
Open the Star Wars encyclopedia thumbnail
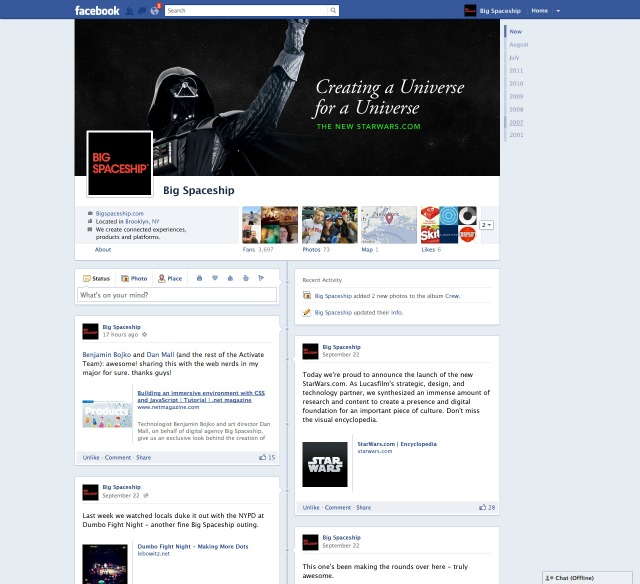point(324,464)
